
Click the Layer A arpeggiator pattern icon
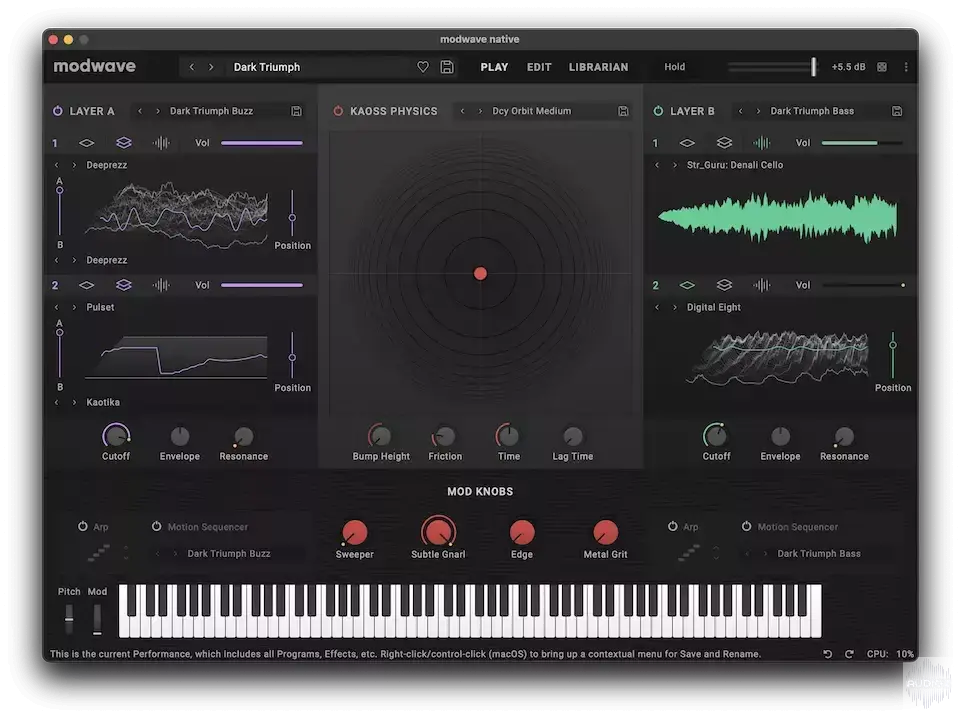pyautogui.click(x=99, y=553)
